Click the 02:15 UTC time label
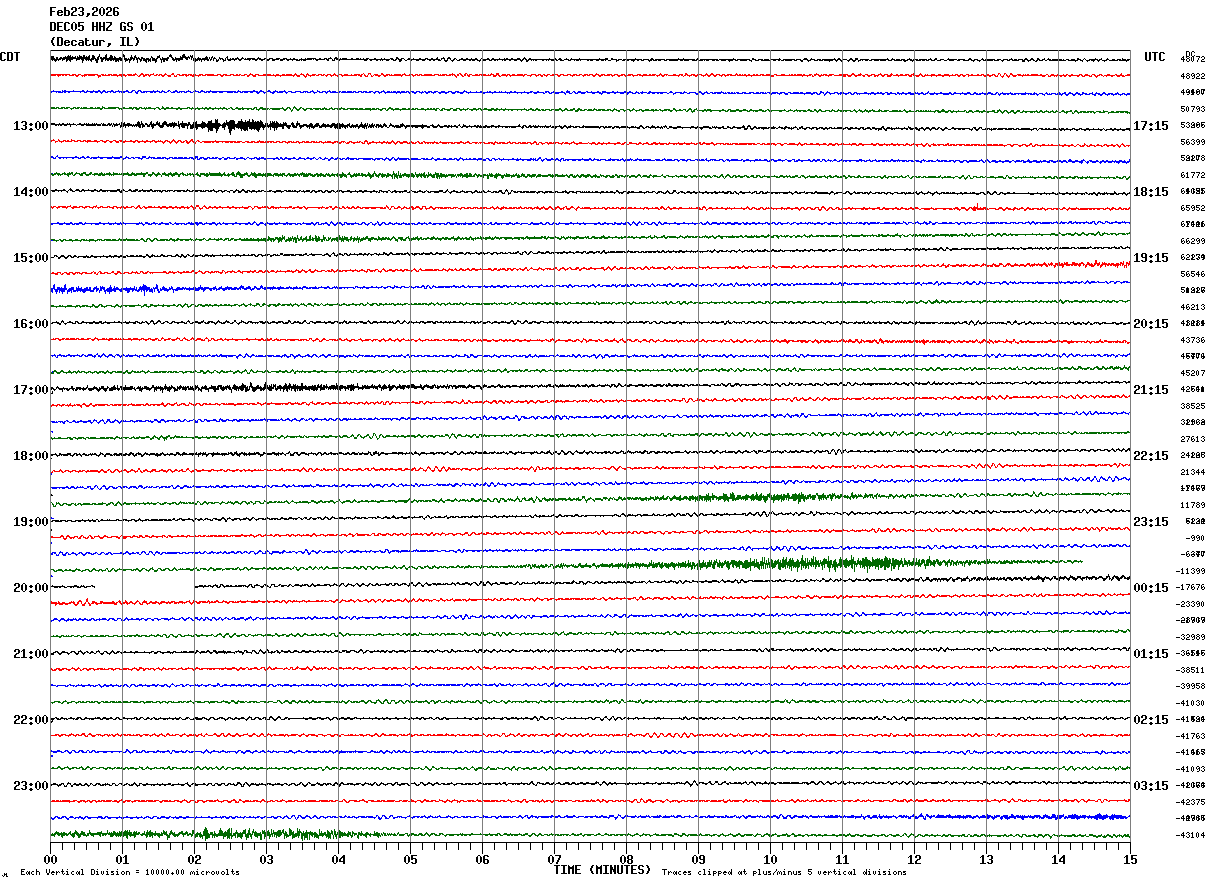Screen dimensions: 1210x886 click(1151, 720)
